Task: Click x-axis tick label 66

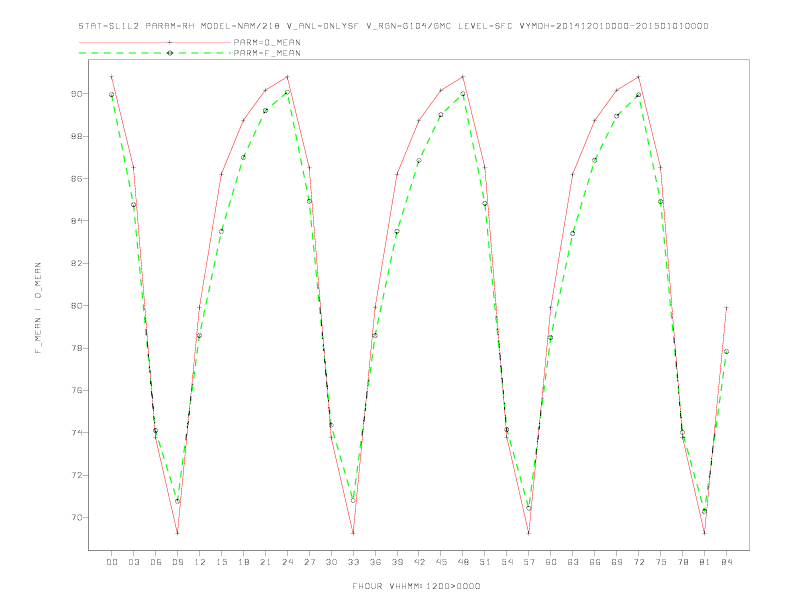Action: (x=595, y=562)
